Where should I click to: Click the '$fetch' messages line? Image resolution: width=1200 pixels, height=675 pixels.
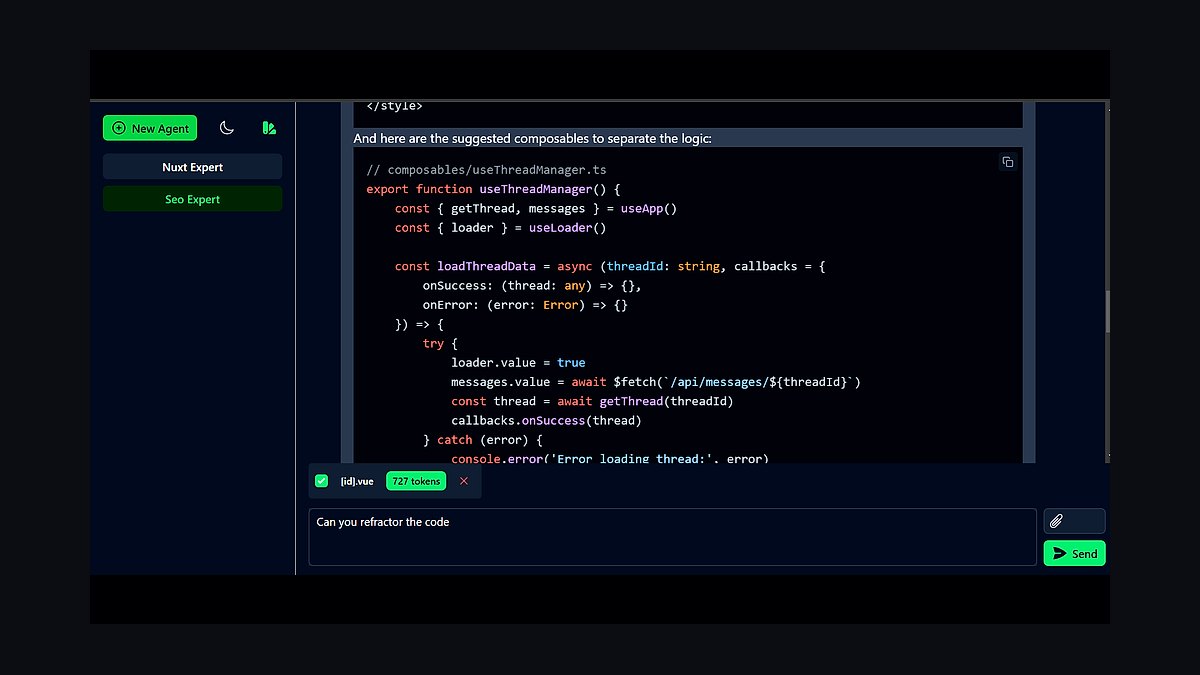pos(656,382)
